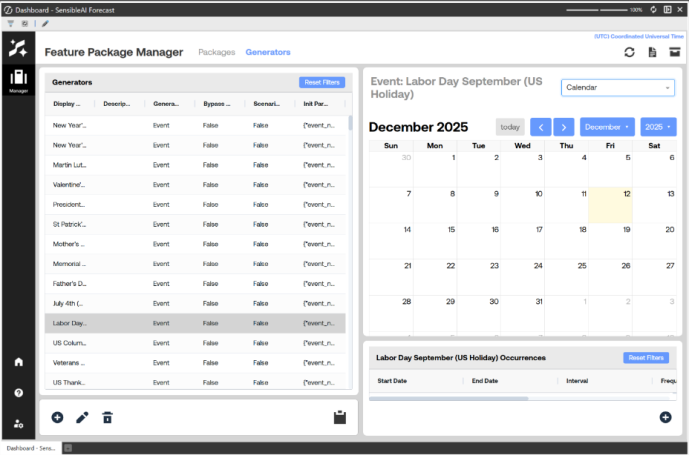Add a new generator with plus icon
Screen dimensions: 689x455
[x=57, y=417]
